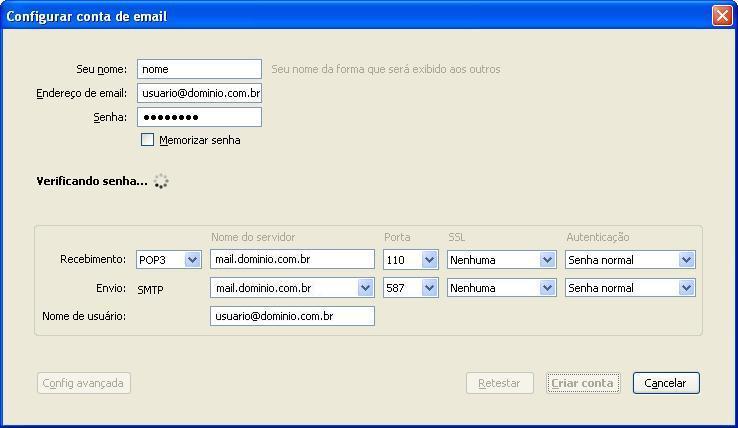Viewport: 738px width, 428px height.
Task: Click the Seu nome hint text
Action: 385,69
